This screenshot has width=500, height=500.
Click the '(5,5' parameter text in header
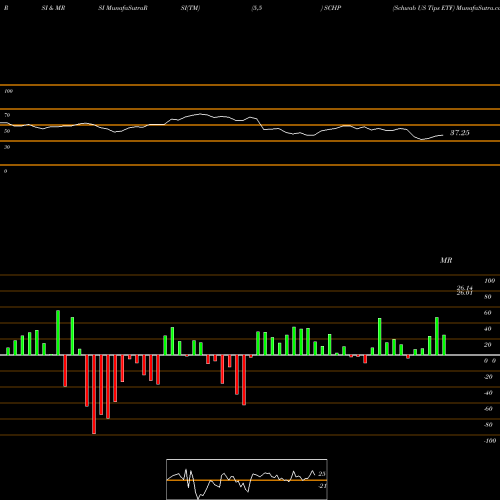[257, 8]
